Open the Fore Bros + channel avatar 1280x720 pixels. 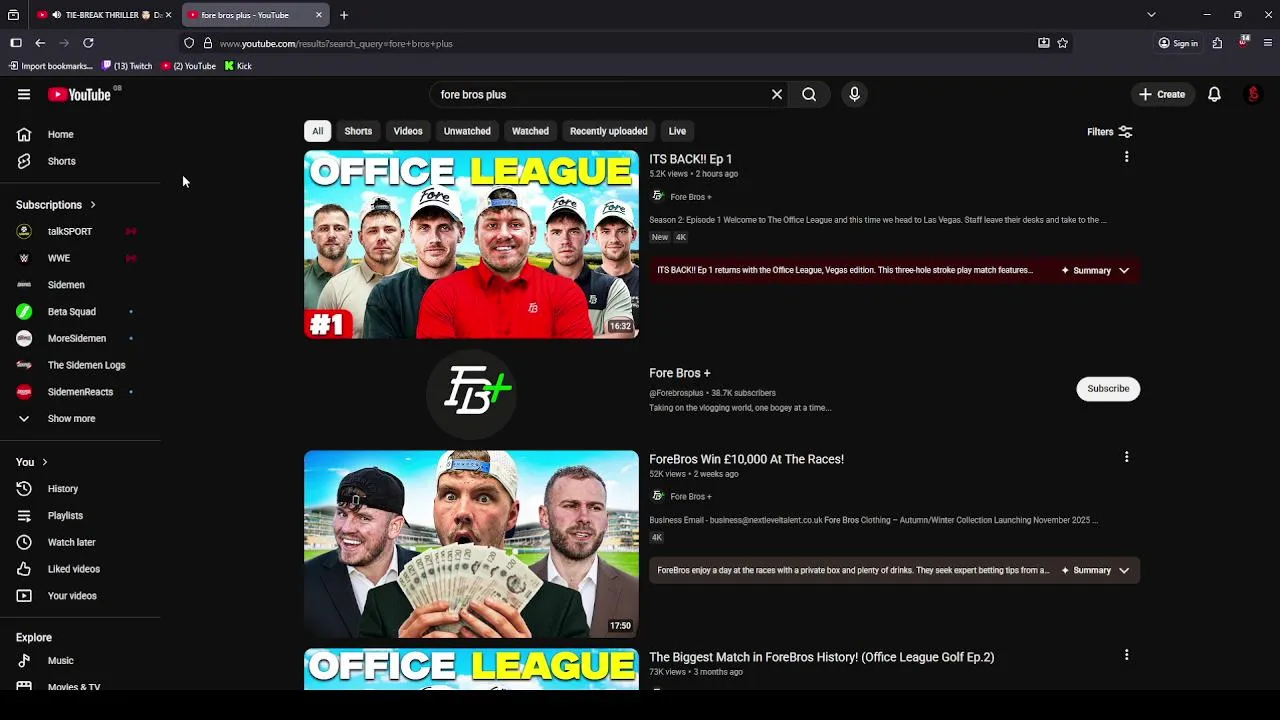[x=471, y=392]
